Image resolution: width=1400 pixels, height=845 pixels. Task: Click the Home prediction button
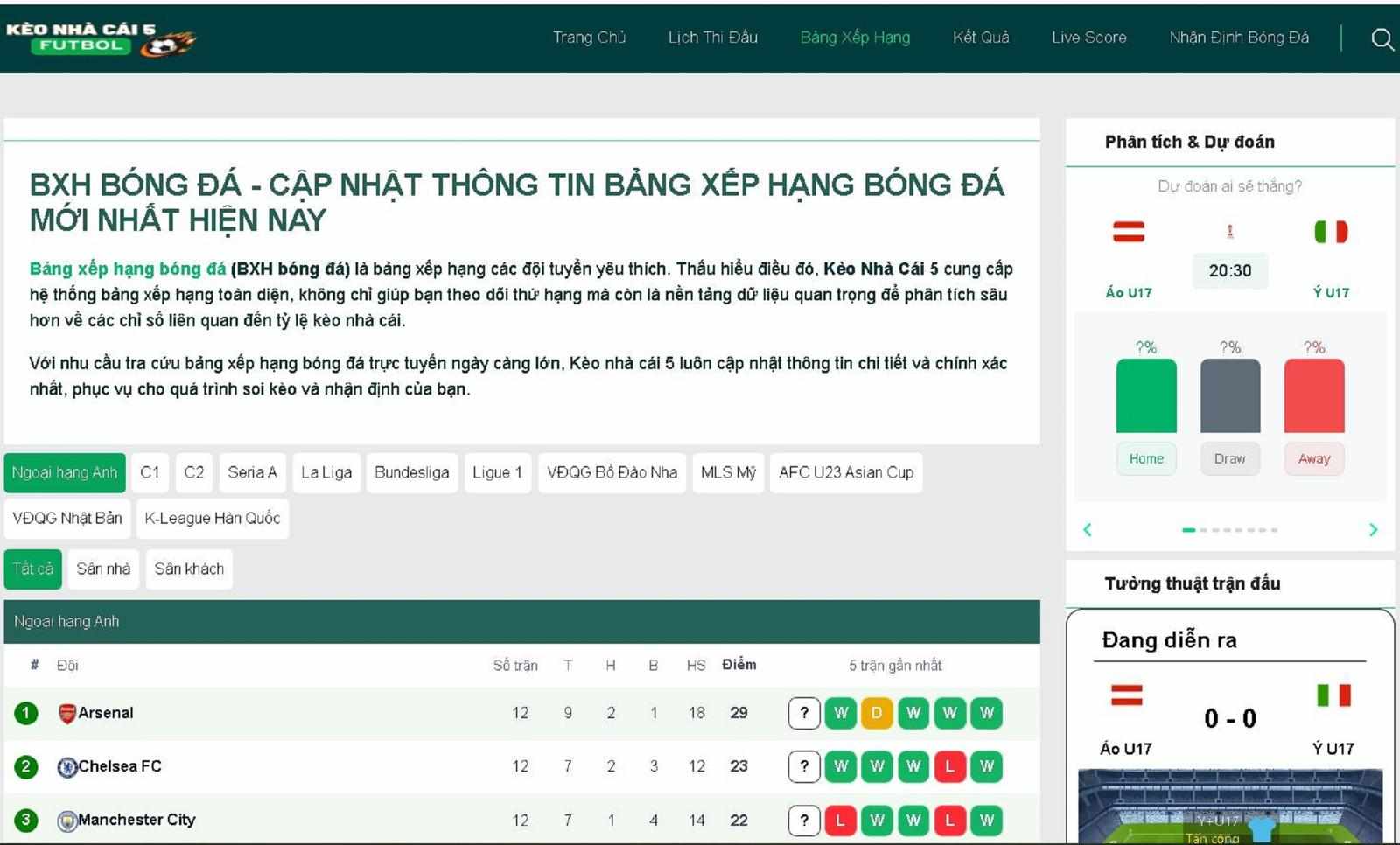click(1146, 458)
